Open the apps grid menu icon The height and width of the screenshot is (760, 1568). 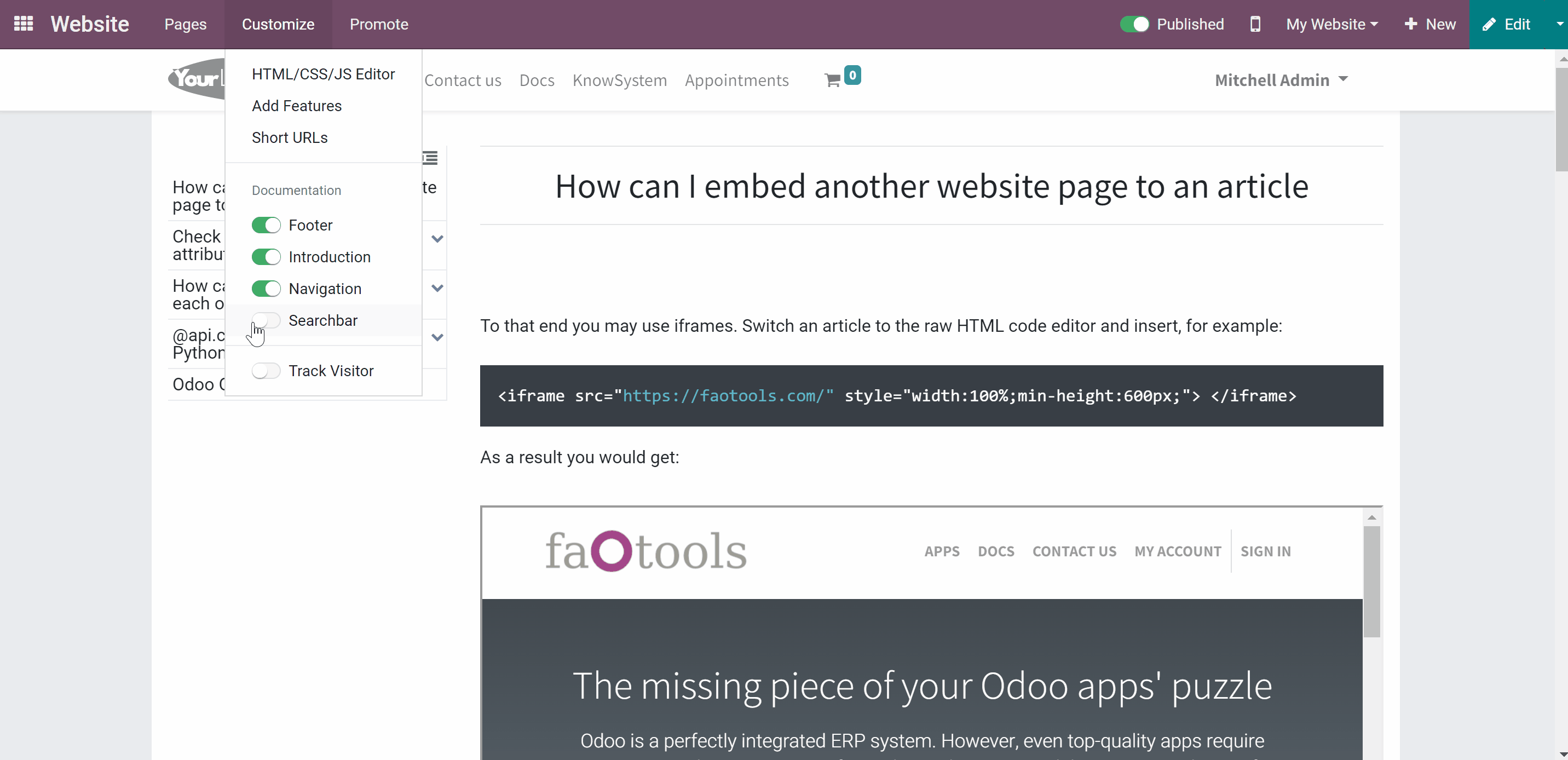tap(23, 24)
